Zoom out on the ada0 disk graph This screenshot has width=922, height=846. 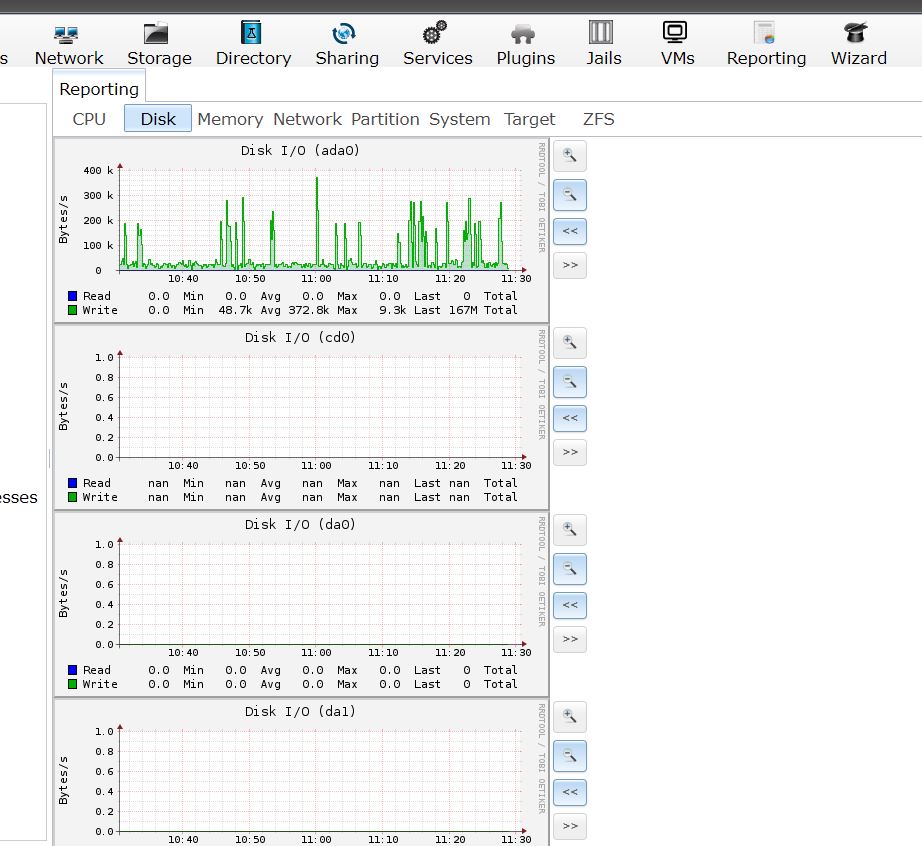click(570, 194)
